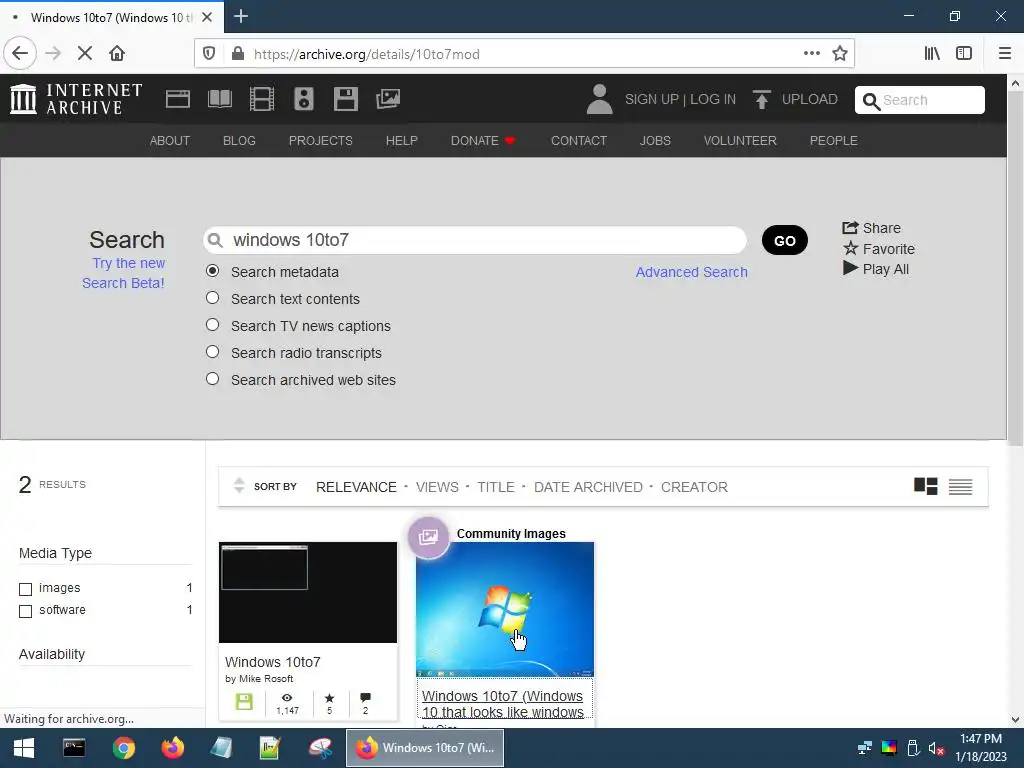Launch Chrome from the taskbar
The height and width of the screenshot is (768, 1024).
(123, 748)
